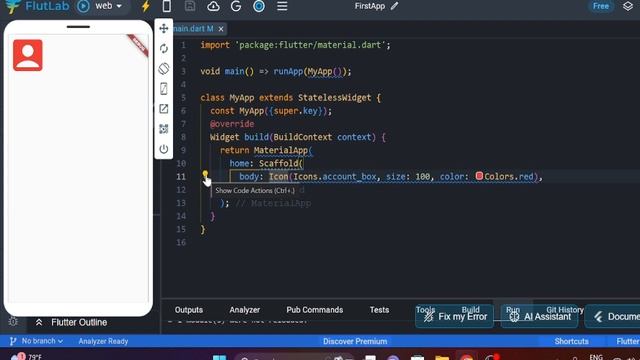Viewport: 640px width, 360px height.
Task: Click Icons.account_box in line 11
Action: [x=335, y=176]
